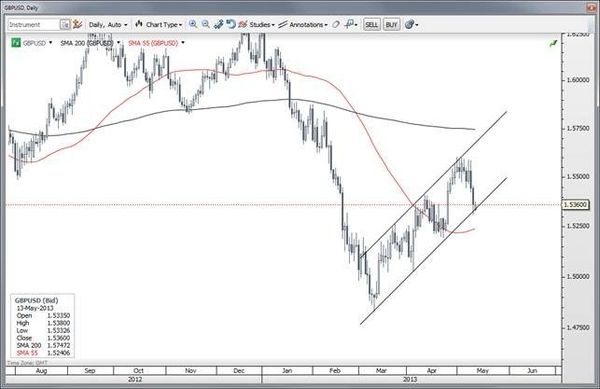This screenshot has width=600, height=389.
Task: Open the Annotations menu
Action: [x=303, y=24]
